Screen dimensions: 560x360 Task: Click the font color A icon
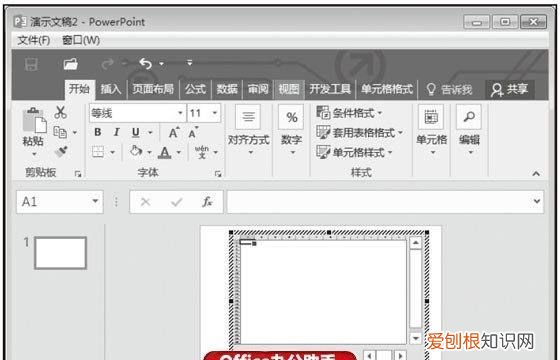[165, 152]
